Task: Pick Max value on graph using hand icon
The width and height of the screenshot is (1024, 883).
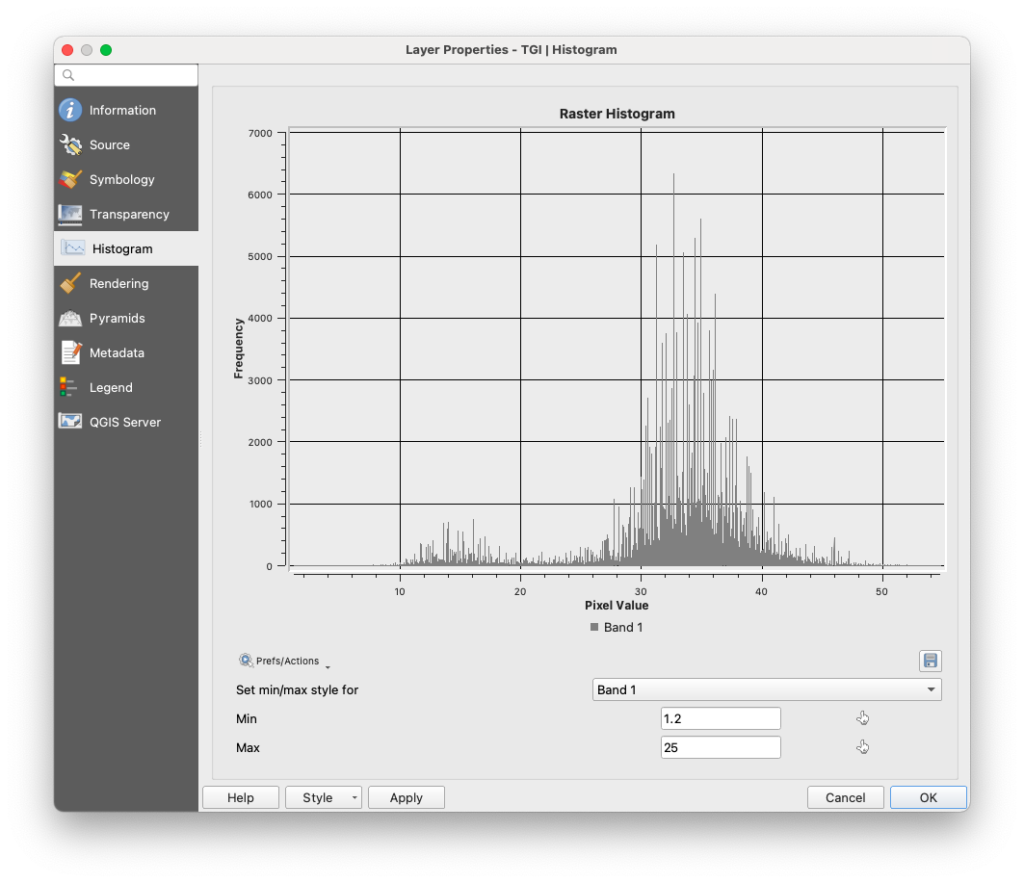Action: (862, 747)
